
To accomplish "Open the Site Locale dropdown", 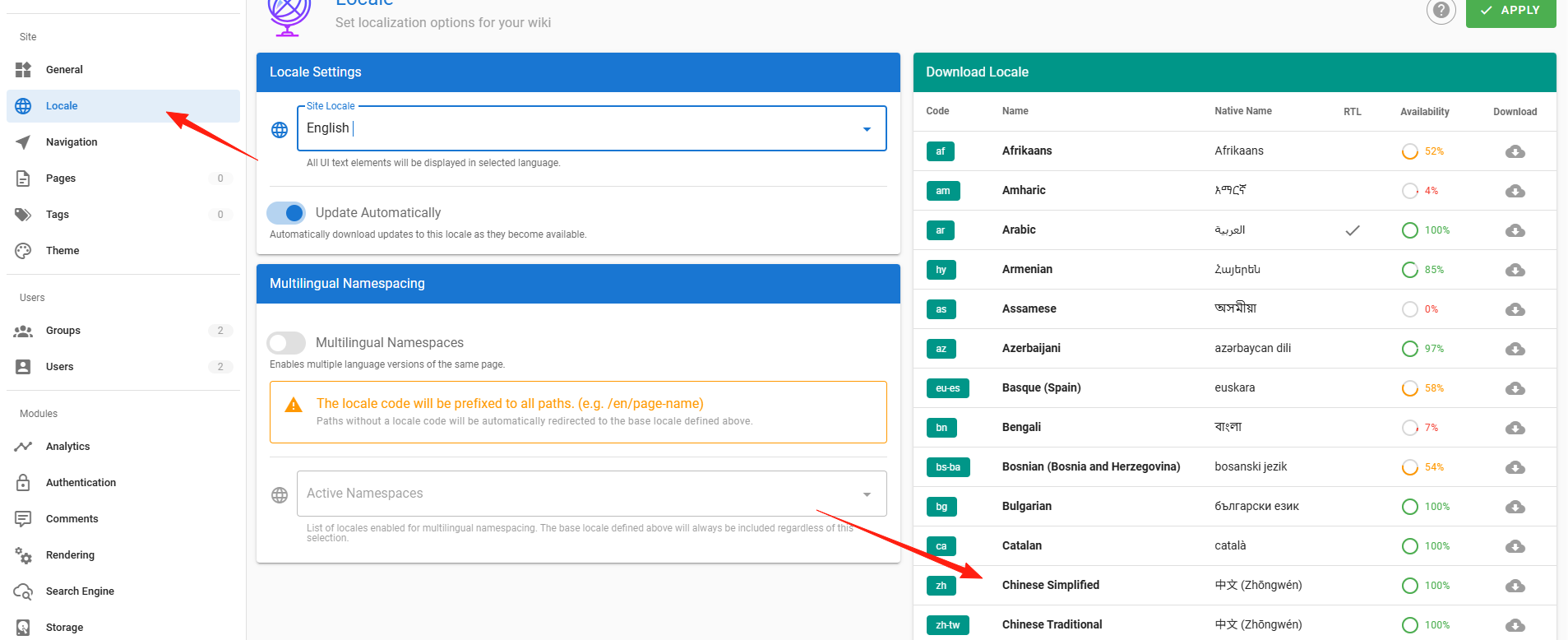I will [x=592, y=128].
